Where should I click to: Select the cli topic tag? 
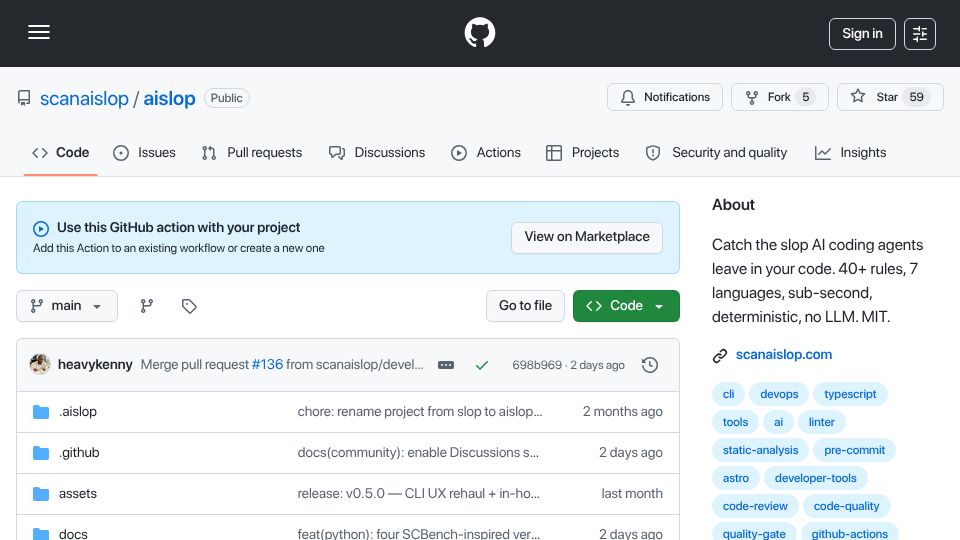click(728, 394)
